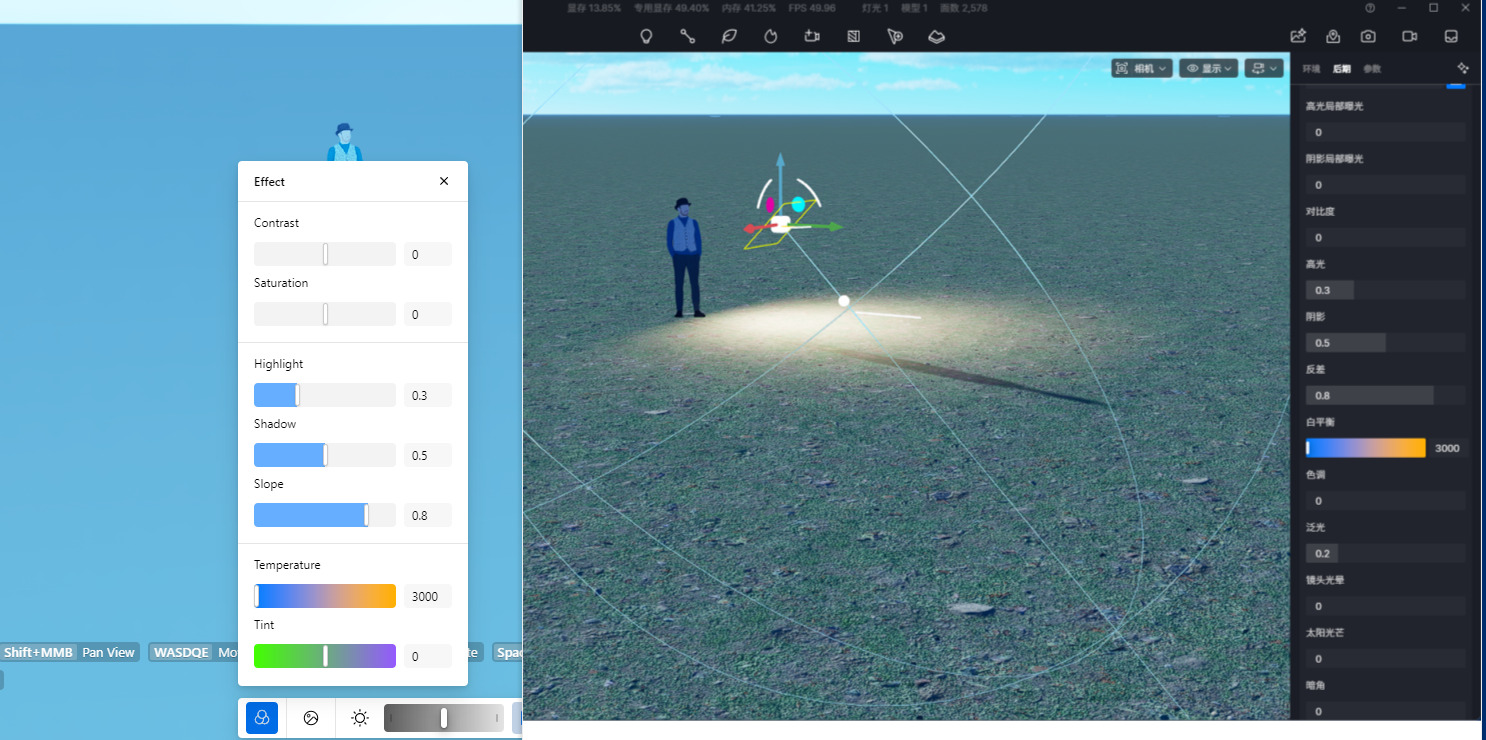Click the AI image export icon

tap(1298, 36)
